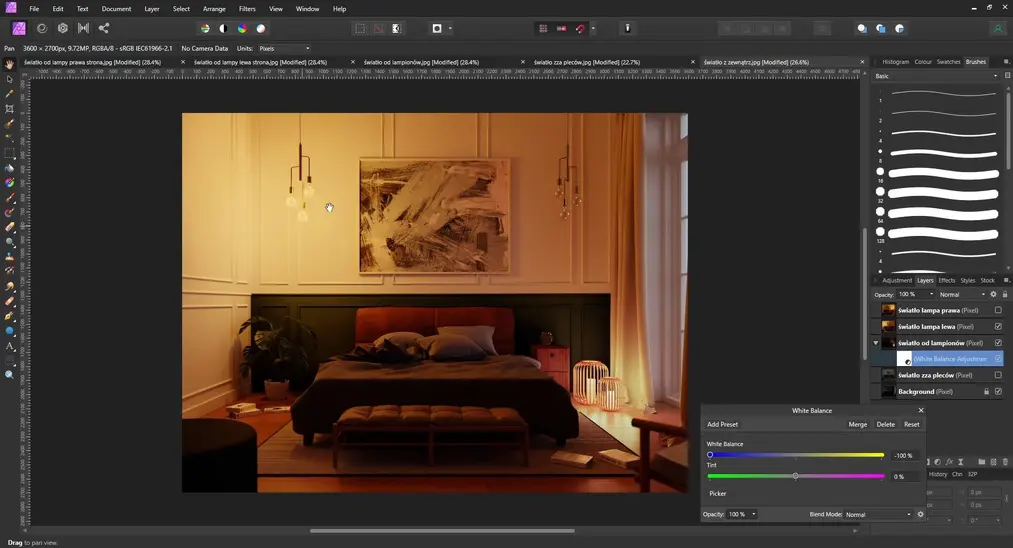This screenshot has height=548, width=1013.
Task: Open Layers panel opacity dropdown
Action: click(916, 295)
